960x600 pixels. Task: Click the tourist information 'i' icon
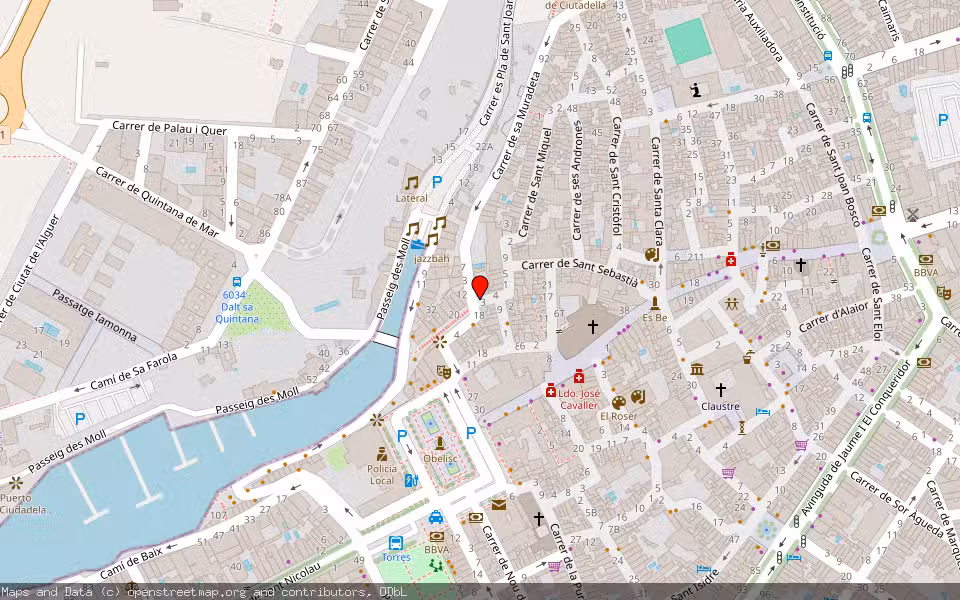pyautogui.click(x=695, y=91)
